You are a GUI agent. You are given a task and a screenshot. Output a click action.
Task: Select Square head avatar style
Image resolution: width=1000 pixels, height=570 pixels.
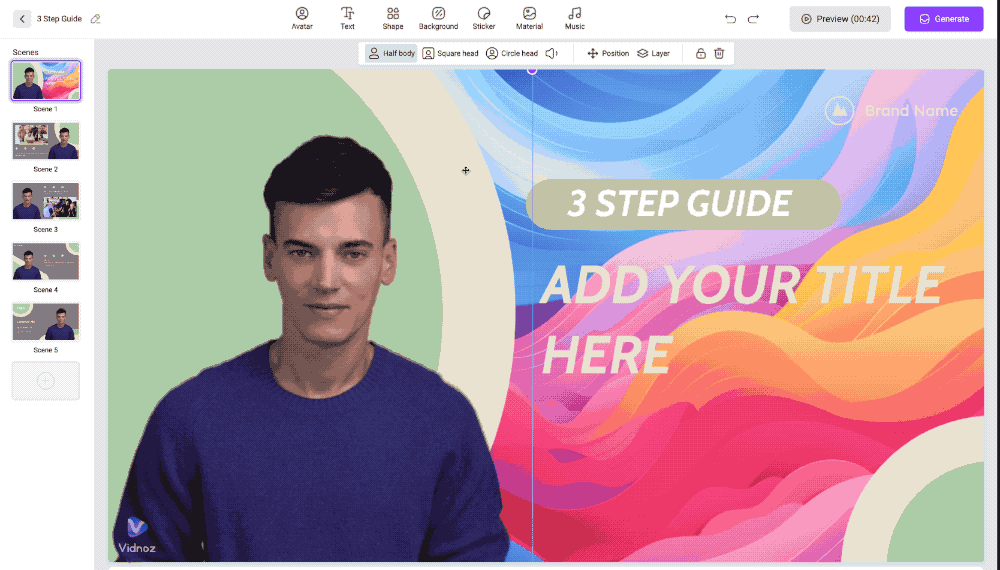coord(450,54)
